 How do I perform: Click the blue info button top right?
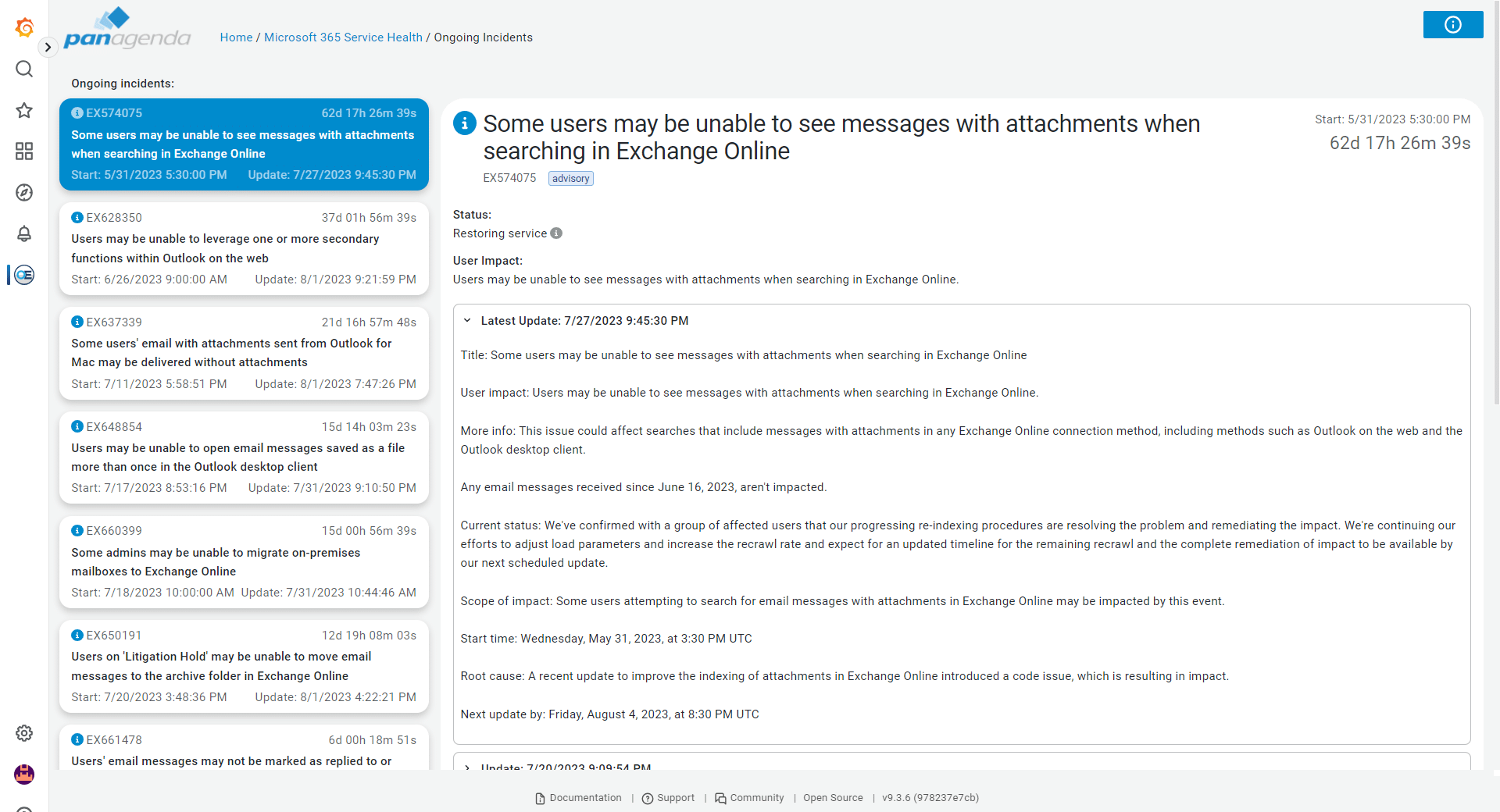[x=1452, y=25]
